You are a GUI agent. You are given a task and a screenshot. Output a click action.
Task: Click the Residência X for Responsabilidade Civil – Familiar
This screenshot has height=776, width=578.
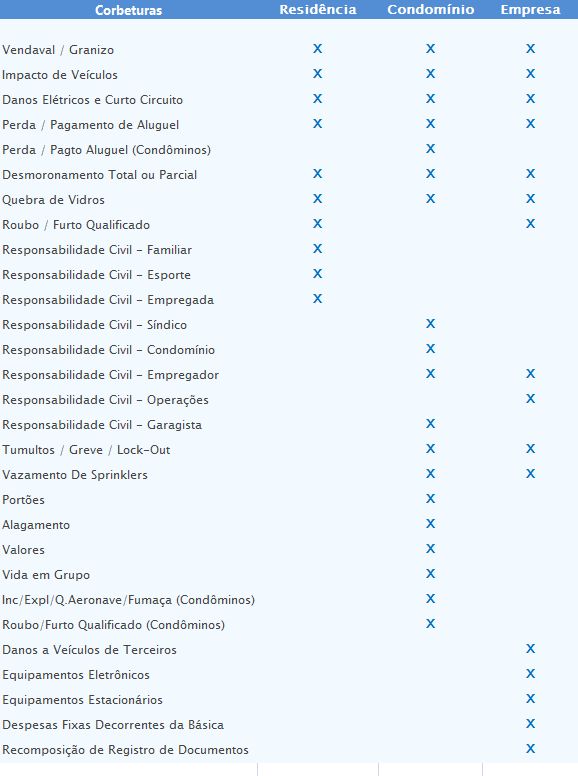(x=317, y=248)
